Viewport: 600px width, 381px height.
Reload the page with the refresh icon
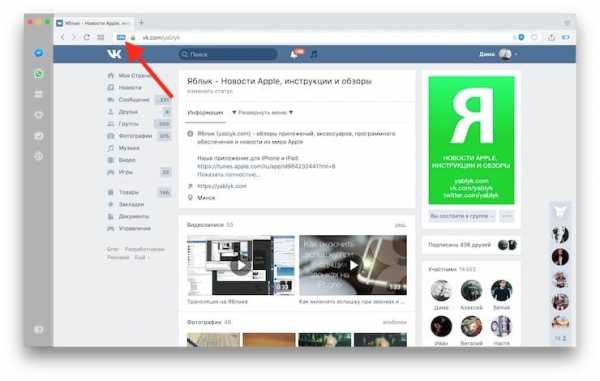point(87,37)
